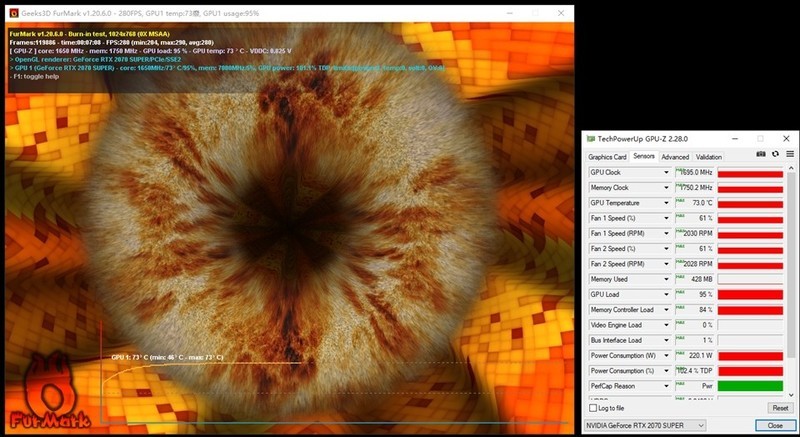Open Power Consumption (W) dropdown
The image size is (800, 437).
[666, 356]
